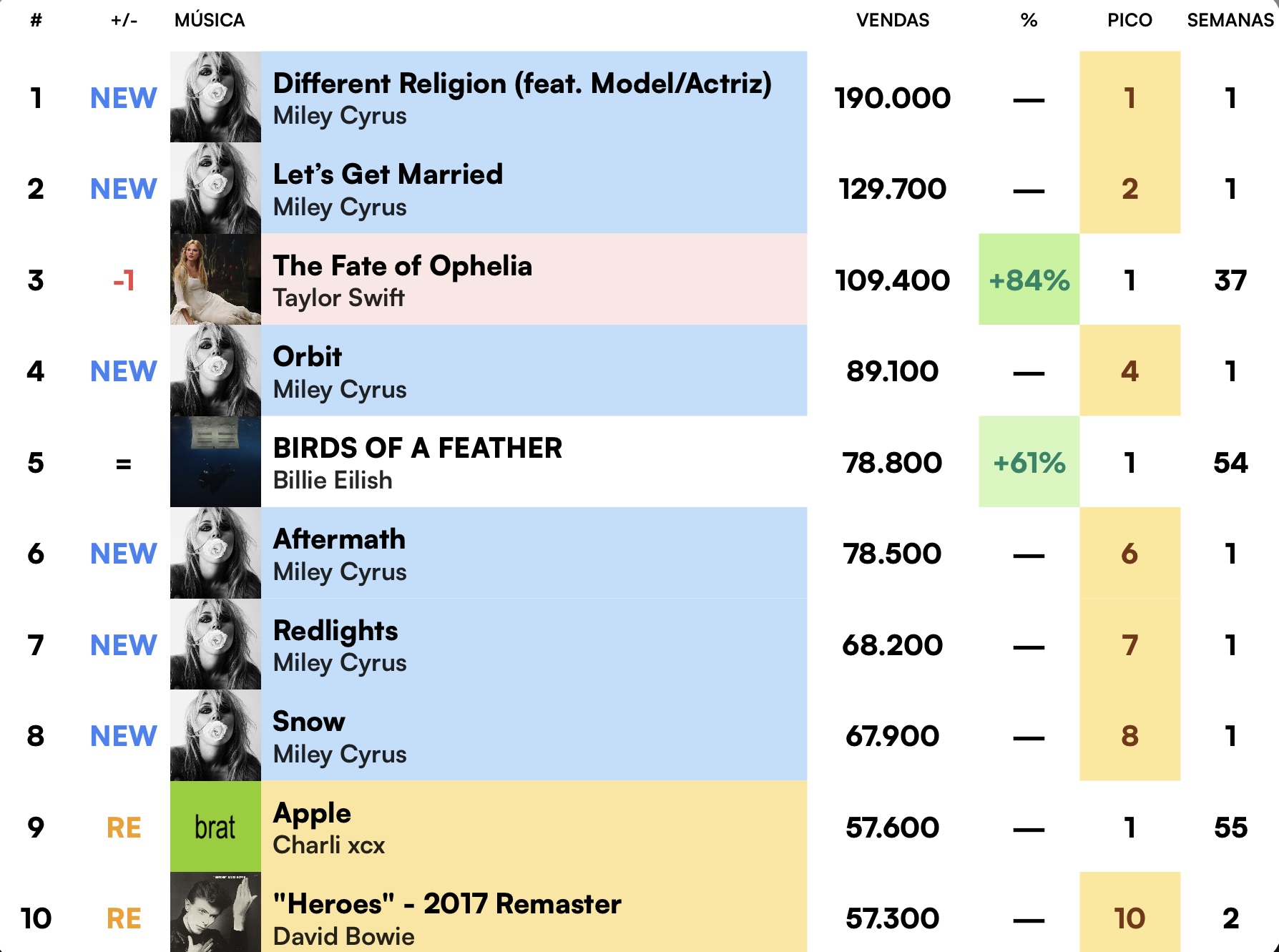Click the NEW badge for Different Religion
This screenshot has width=1279, height=952.
[x=124, y=98]
